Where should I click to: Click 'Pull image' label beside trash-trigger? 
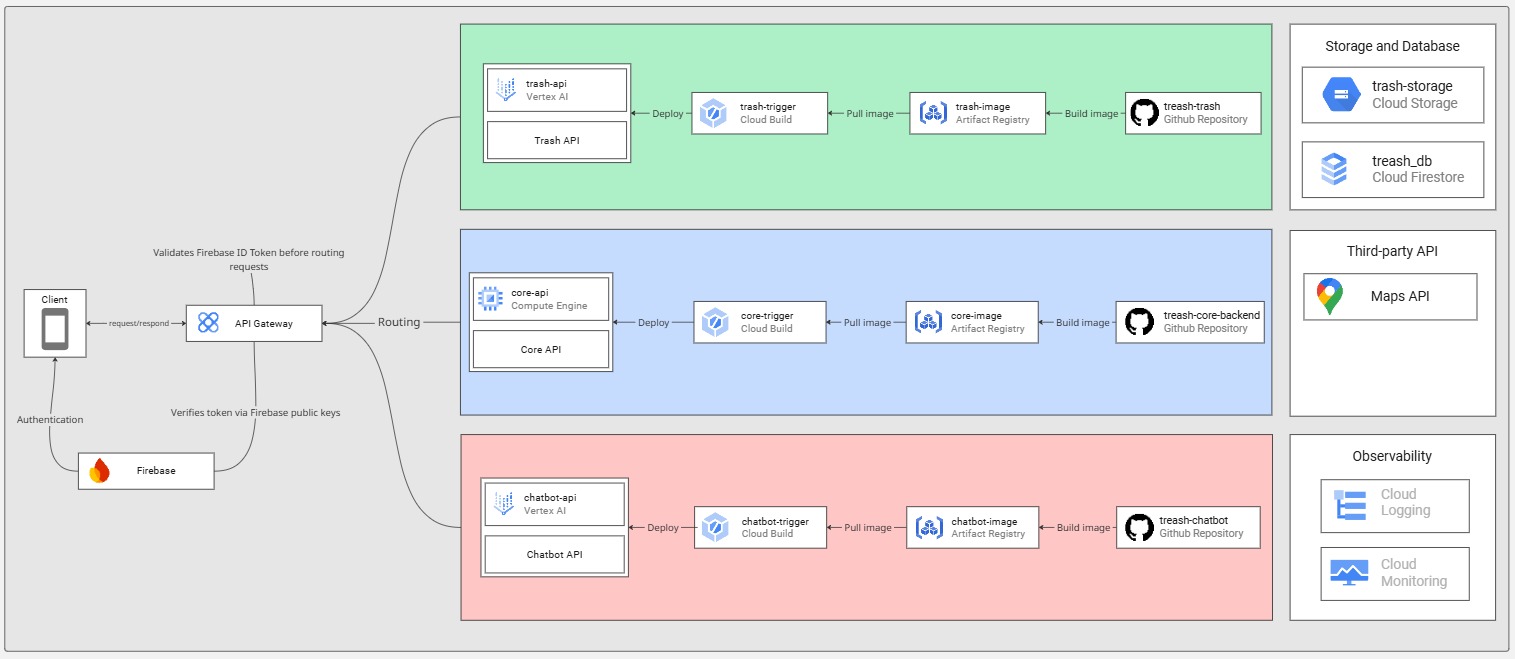[870, 113]
